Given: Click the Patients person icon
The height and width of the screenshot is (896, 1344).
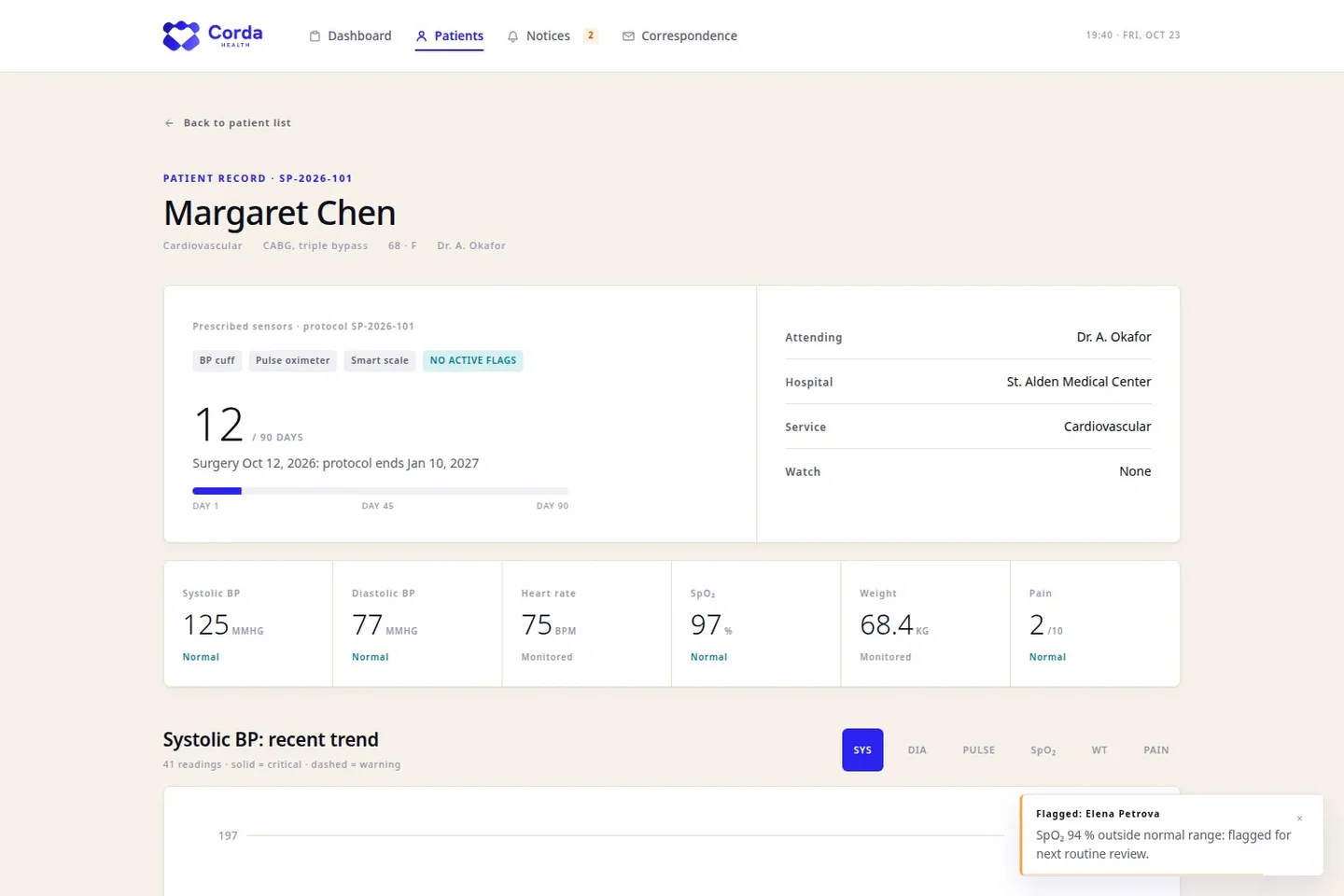Looking at the screenshot, I should coord(422,36).
